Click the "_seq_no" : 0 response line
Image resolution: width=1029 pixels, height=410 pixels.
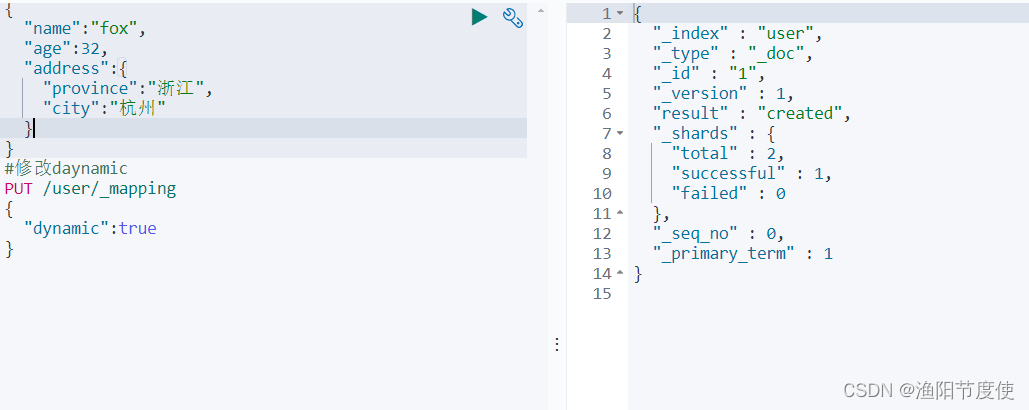click(718, 234)
